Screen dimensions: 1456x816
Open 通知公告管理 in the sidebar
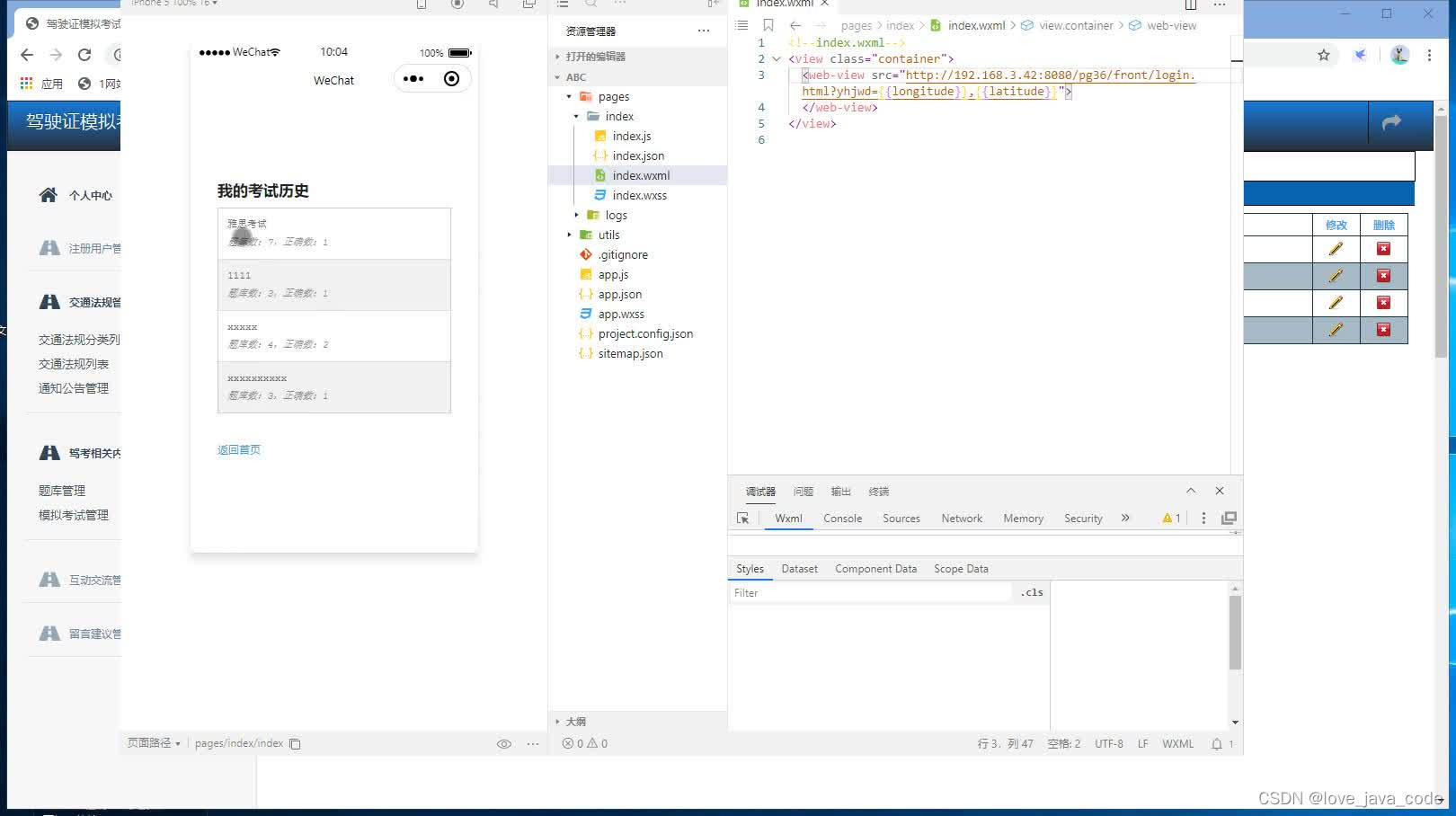(x=73, y=388)
